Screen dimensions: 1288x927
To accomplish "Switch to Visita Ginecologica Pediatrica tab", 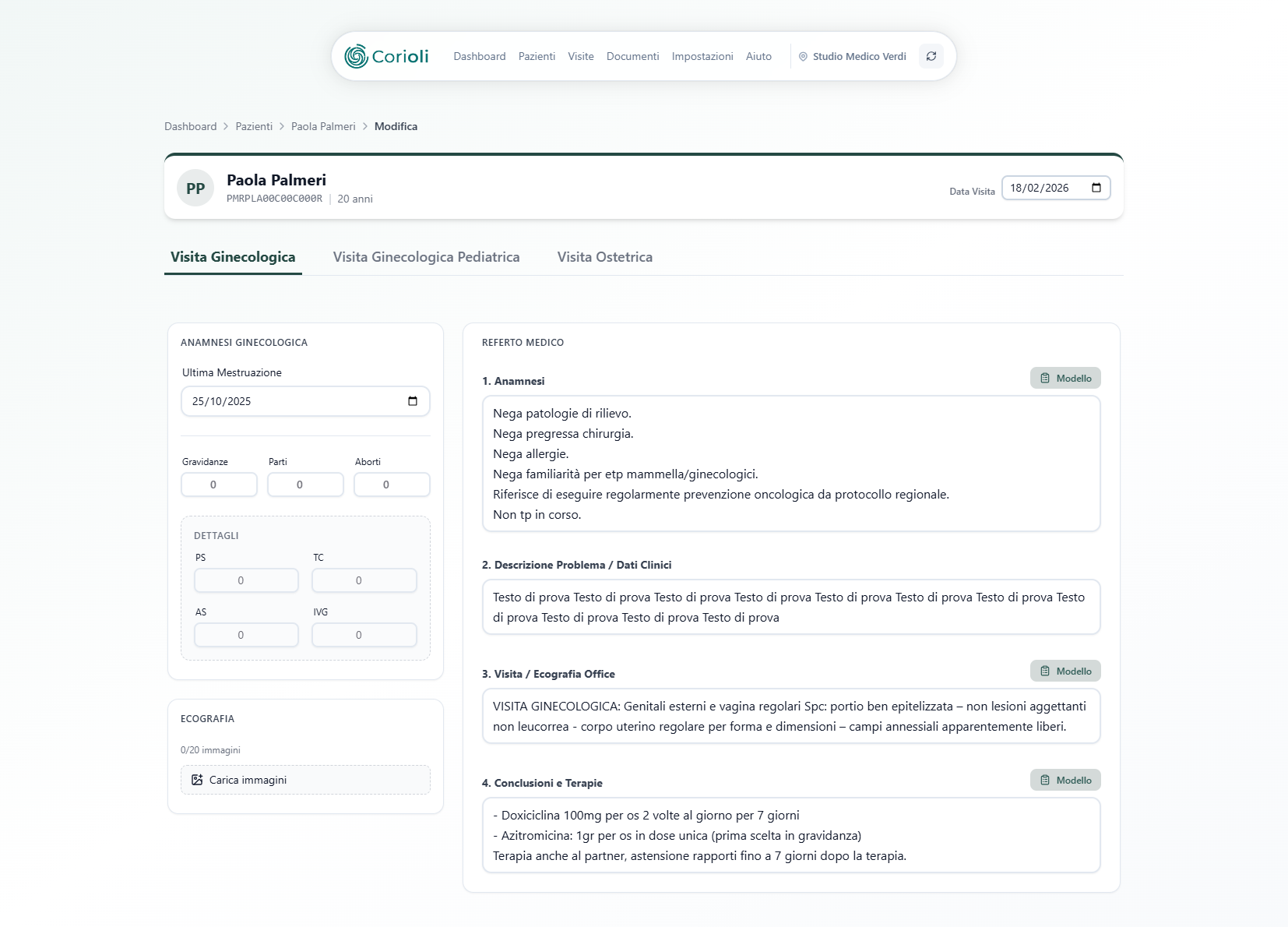I will 426,257.
